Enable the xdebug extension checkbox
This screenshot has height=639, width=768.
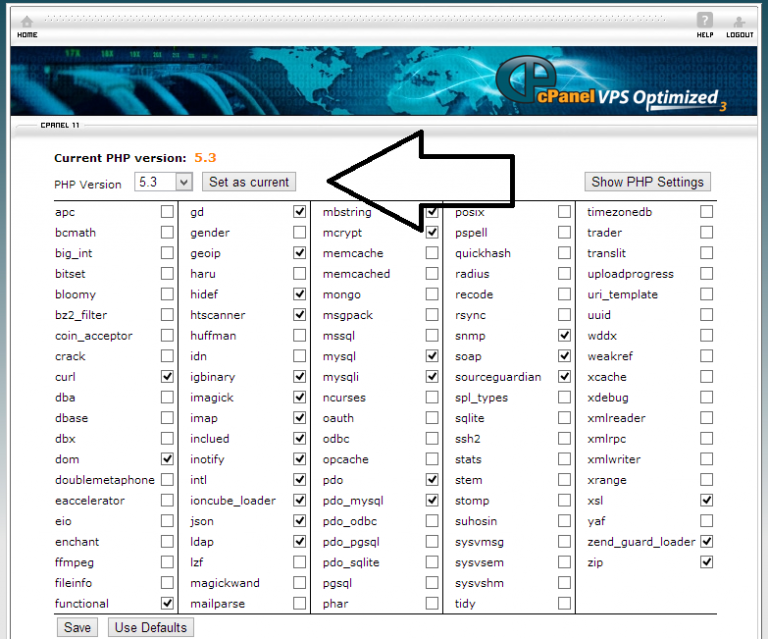click(x=707, y=398)
